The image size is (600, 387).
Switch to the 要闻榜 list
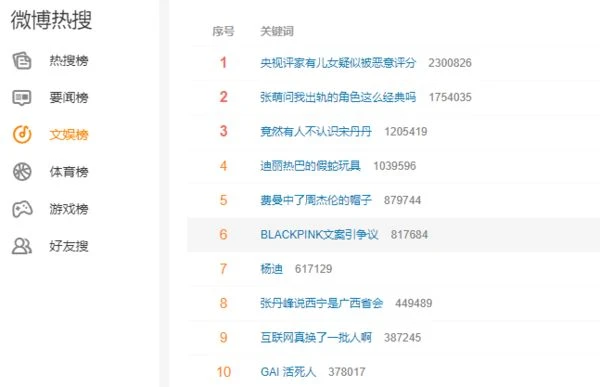click(69, 98)
